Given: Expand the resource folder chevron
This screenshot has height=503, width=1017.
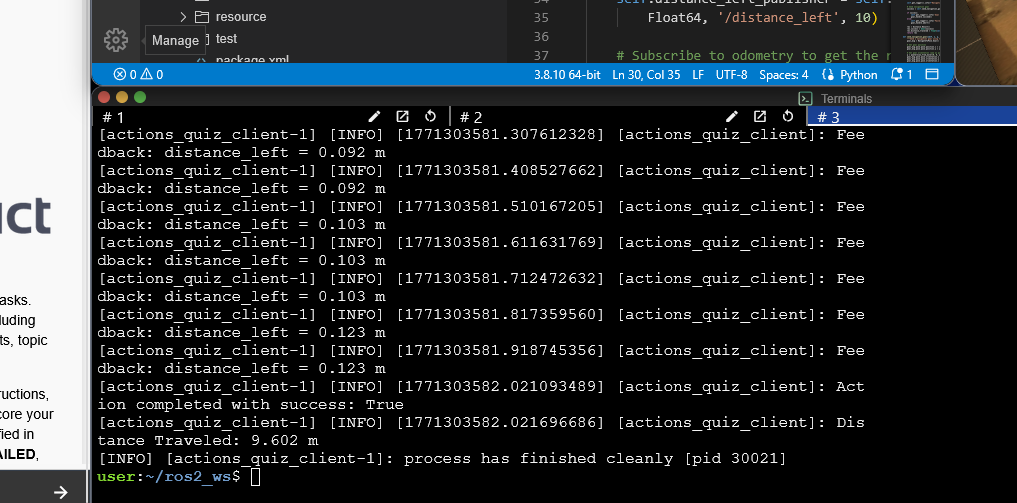Looking at the screenshot, I should (183, 17).
